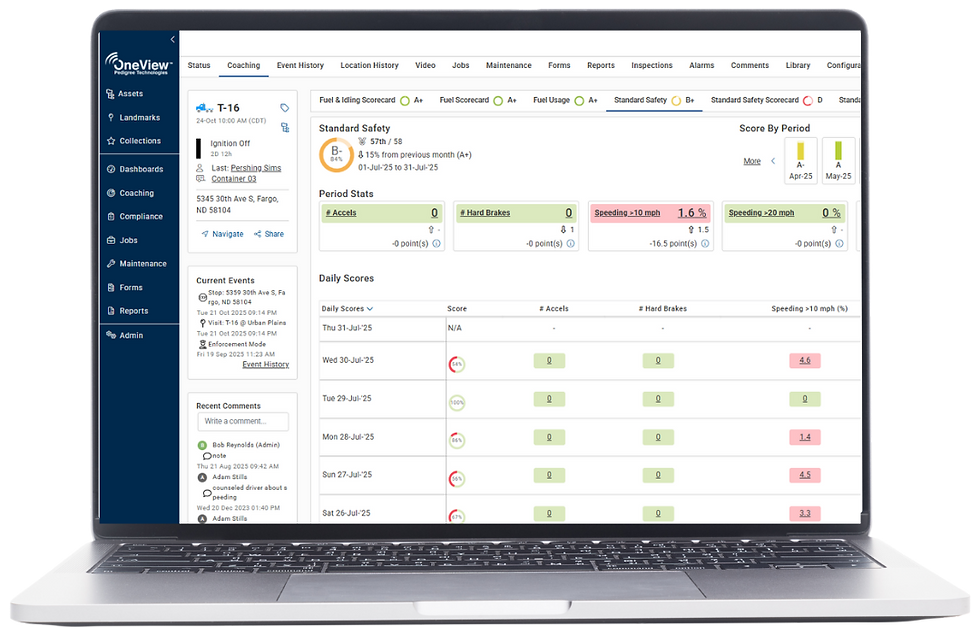Screen dimensions: 980x635
Task: Open the Fuel Scorecard tab
Action: tap(464, 100)
